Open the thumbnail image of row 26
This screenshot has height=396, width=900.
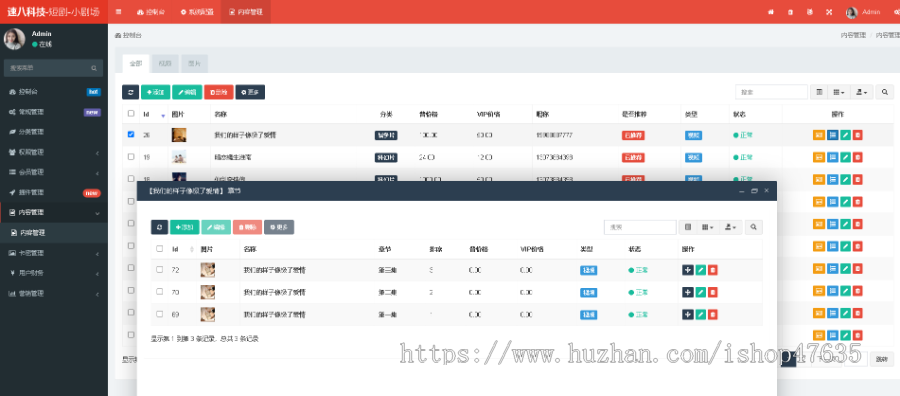[179, 135]
